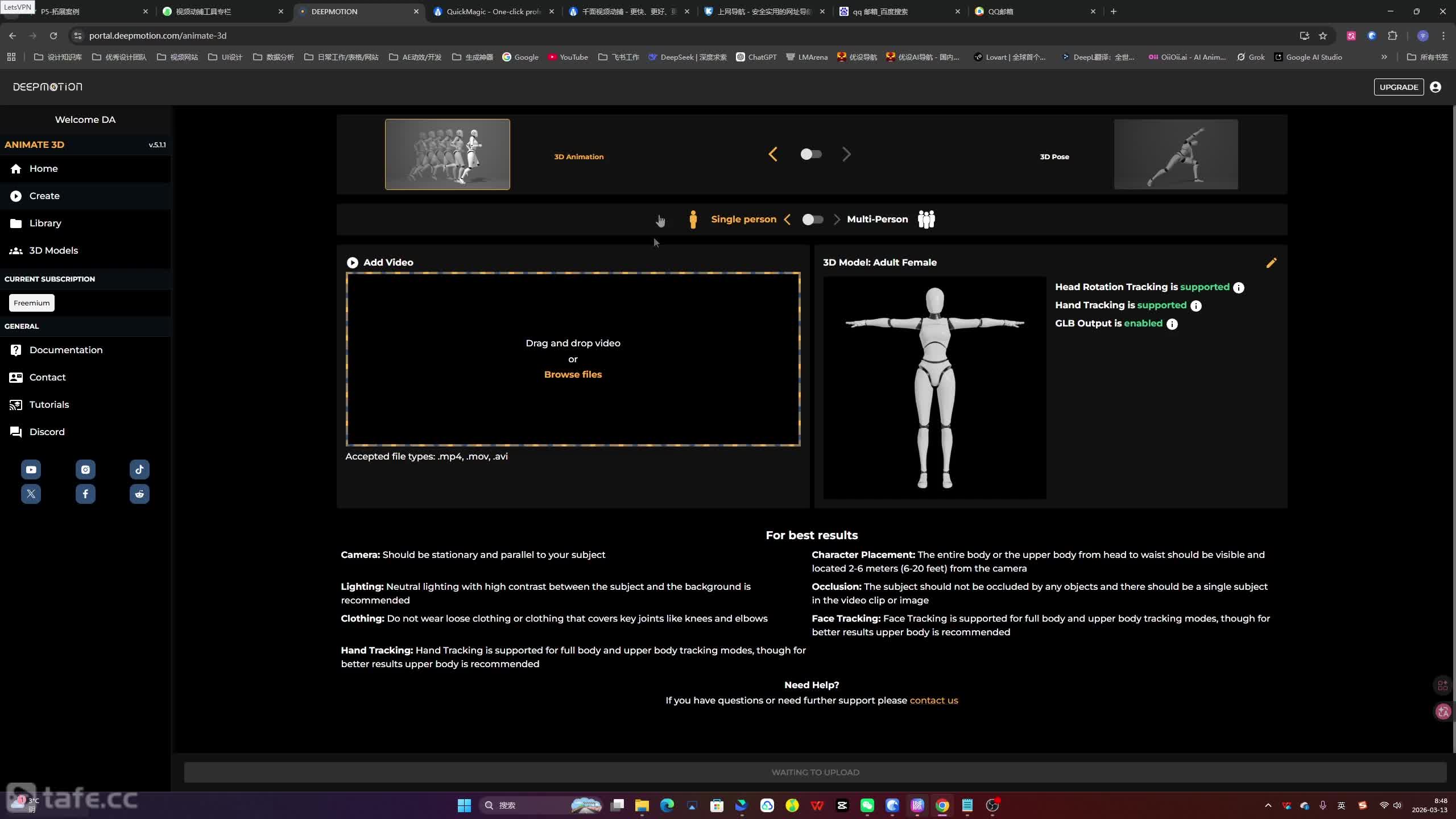
Task: Show the GLB Output info tooltip
Action: [1172, 324]
